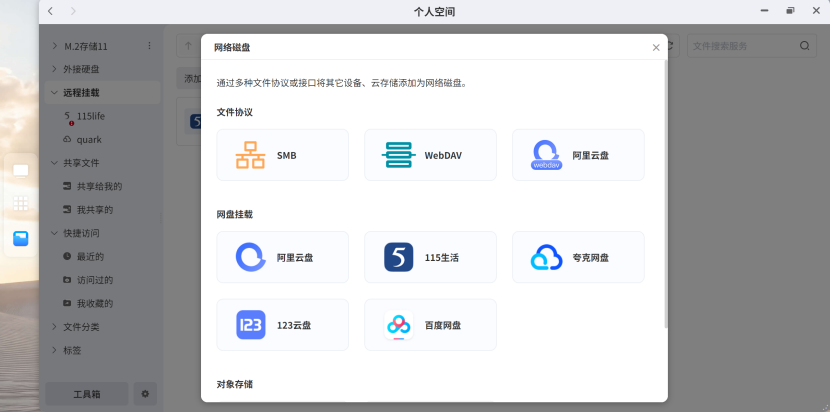The width and height of the screenshot is (830, 412).
Task: Add the 夸克网盘 cloud drive
Action: click(578, 257)
